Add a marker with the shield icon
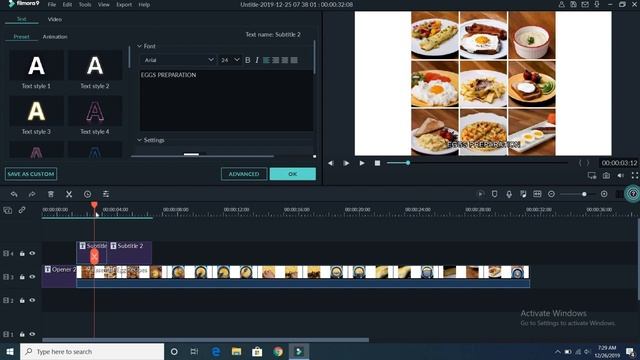Image resolution: width=640 pixels, height=360 pixels. click(494, 194)
